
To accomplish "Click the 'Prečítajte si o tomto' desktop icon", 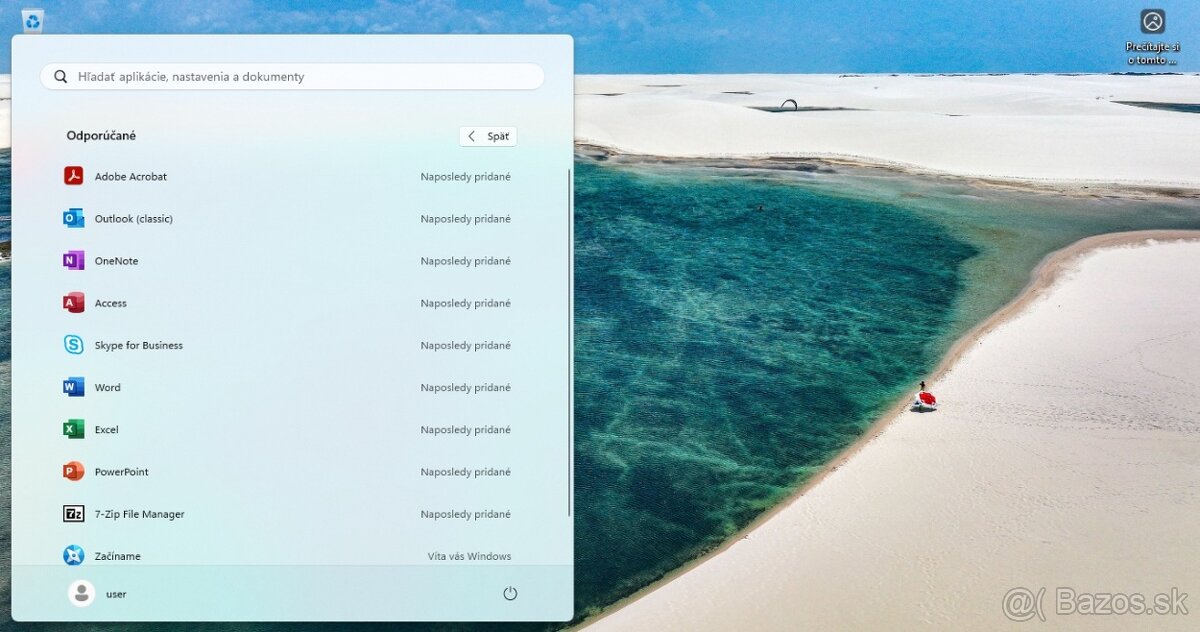I will [1153, 24].
